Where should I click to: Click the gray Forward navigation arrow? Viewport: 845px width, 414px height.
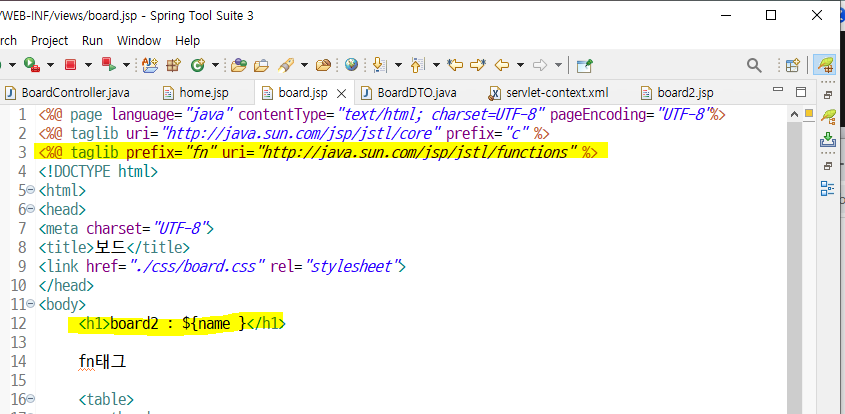[539, 65]
